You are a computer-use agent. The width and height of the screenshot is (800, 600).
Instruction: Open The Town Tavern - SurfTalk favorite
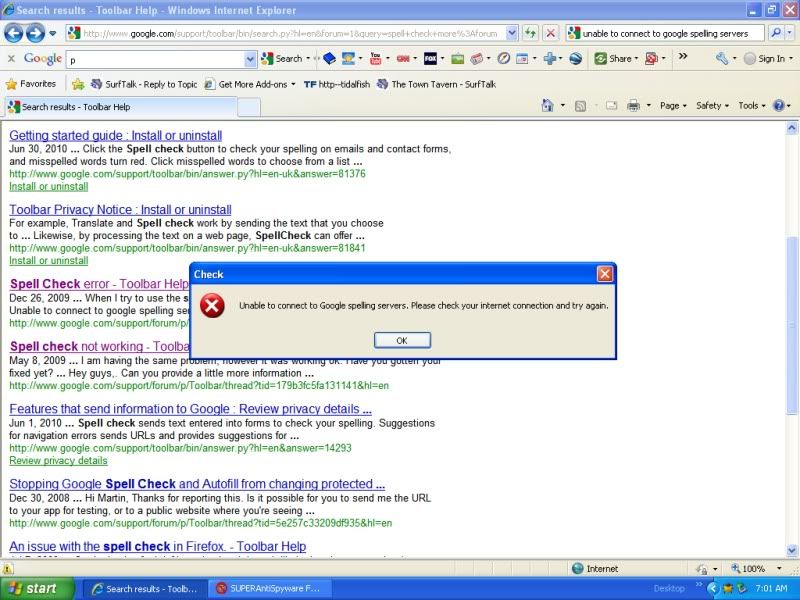[436, 84]
